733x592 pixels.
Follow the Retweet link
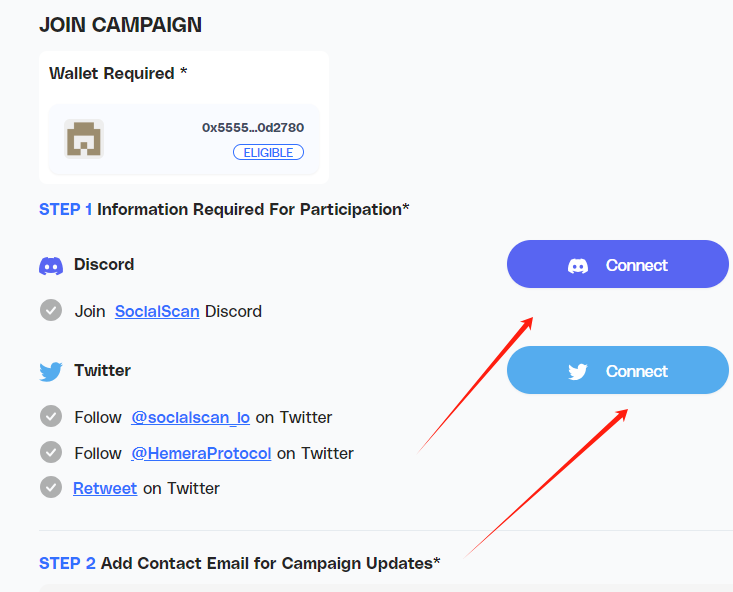(x=105, y=488)
